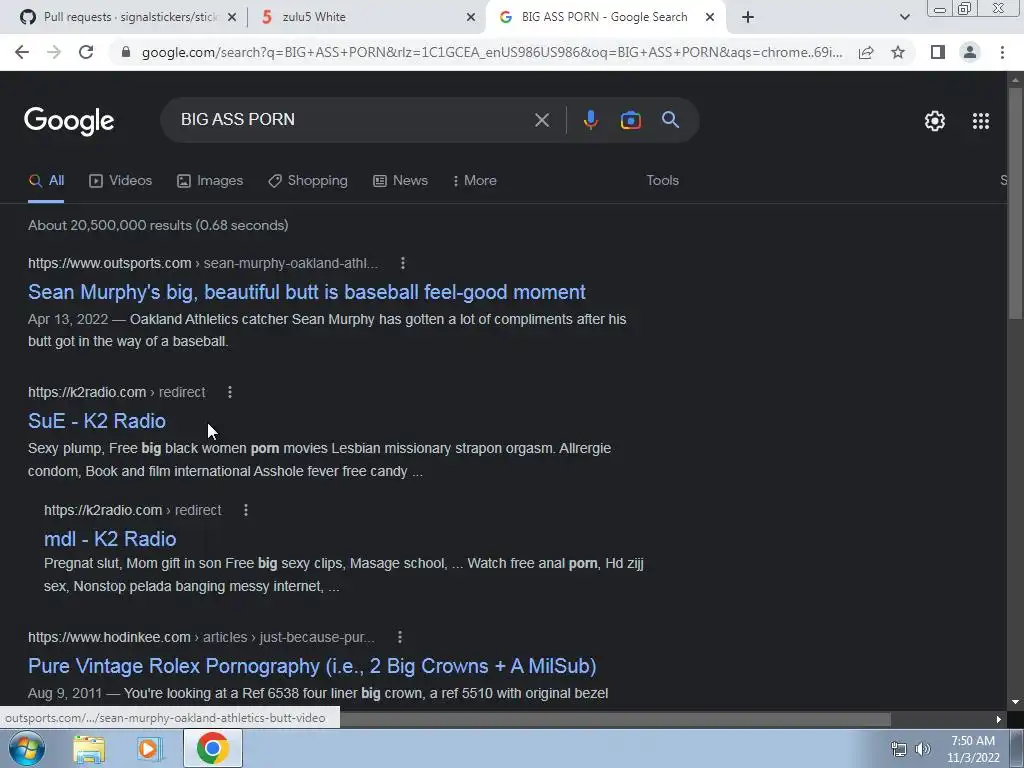Select the All results tab
The image size is (1024, 768).
pyautogui.click(x=46, y=181)
